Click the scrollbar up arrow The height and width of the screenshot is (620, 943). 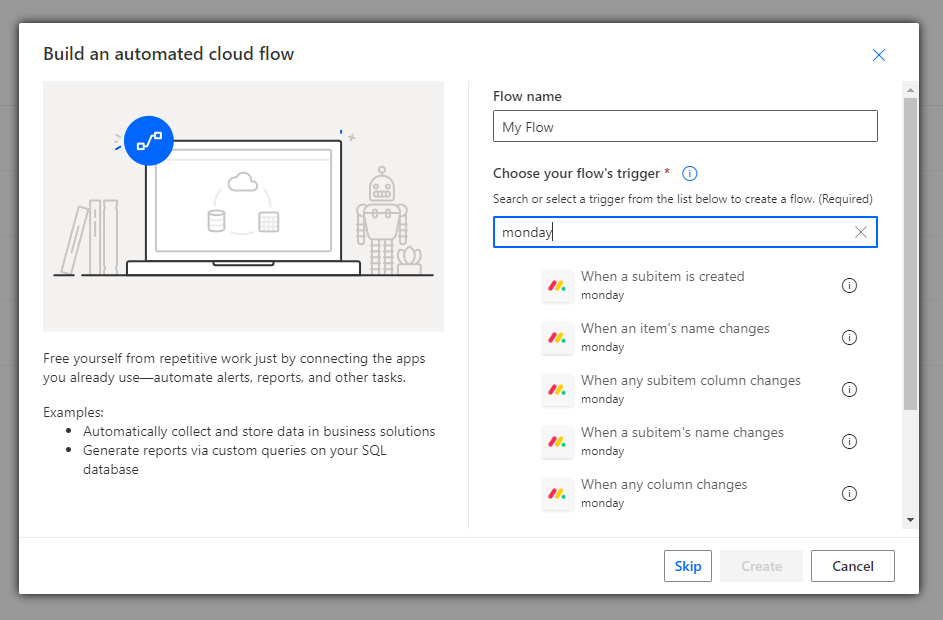pos(910,90)
